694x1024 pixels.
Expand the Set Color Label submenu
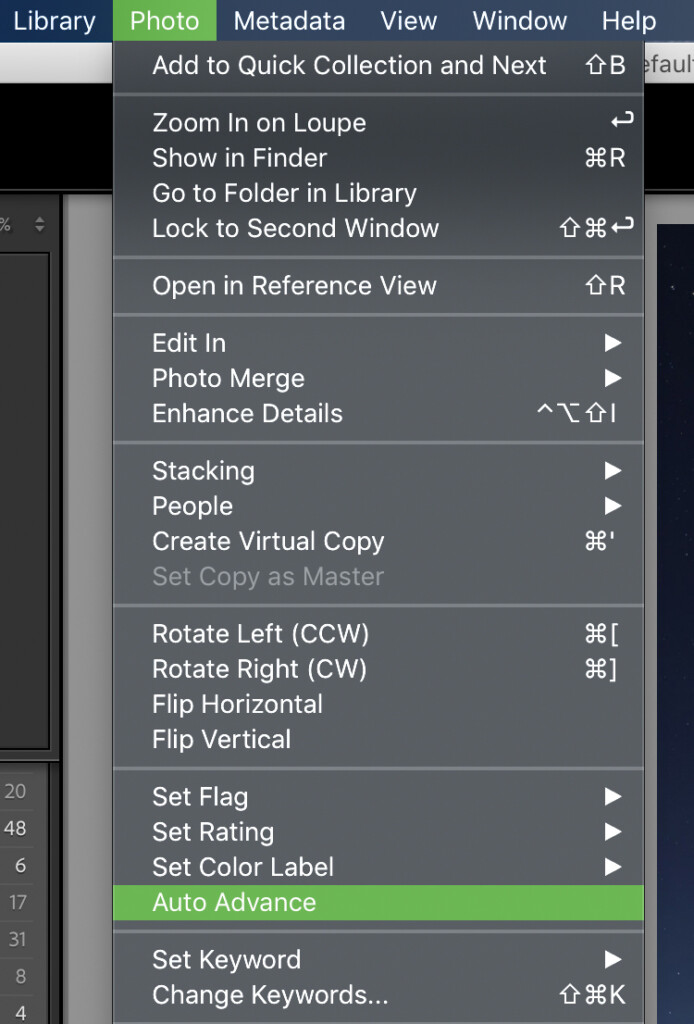[378, 867]
